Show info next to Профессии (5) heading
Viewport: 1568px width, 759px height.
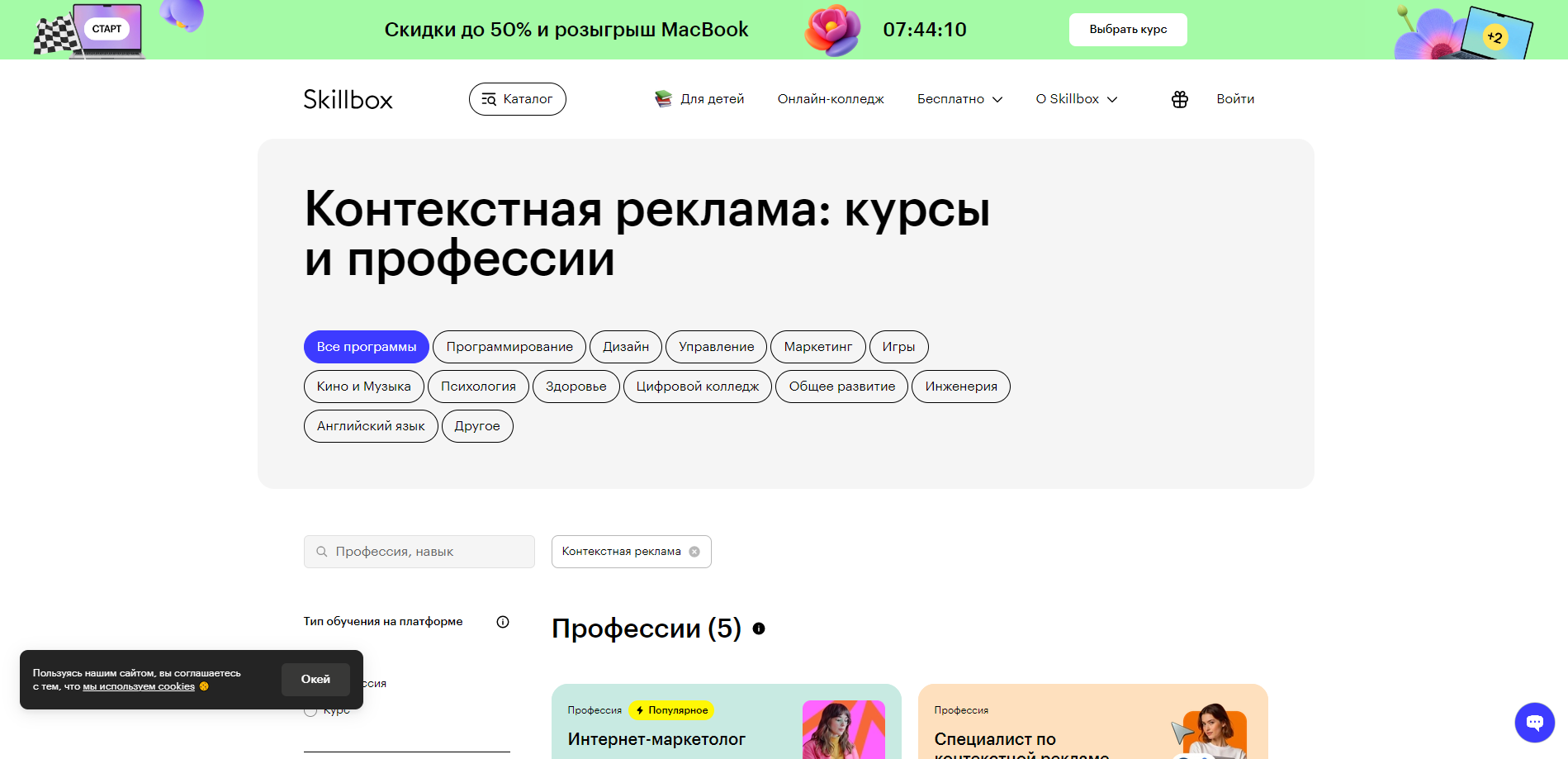[759, 629]
